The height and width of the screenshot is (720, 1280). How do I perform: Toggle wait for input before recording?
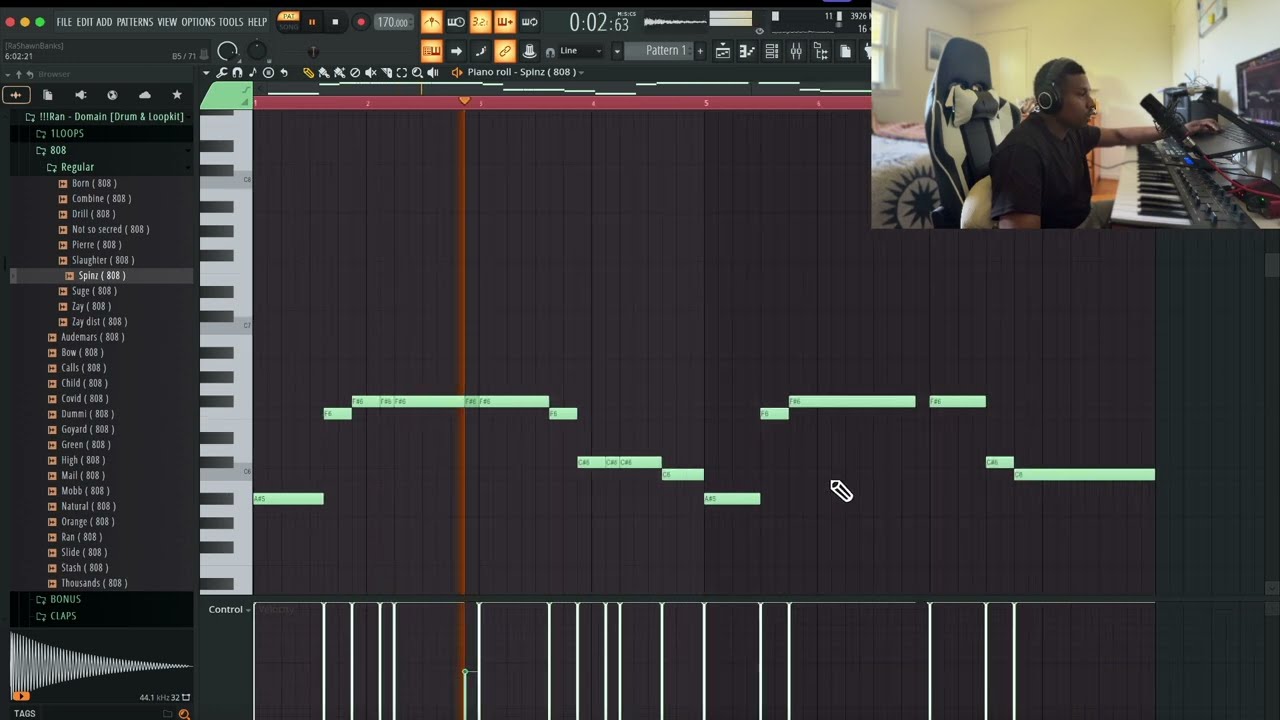tap(456, 22)
